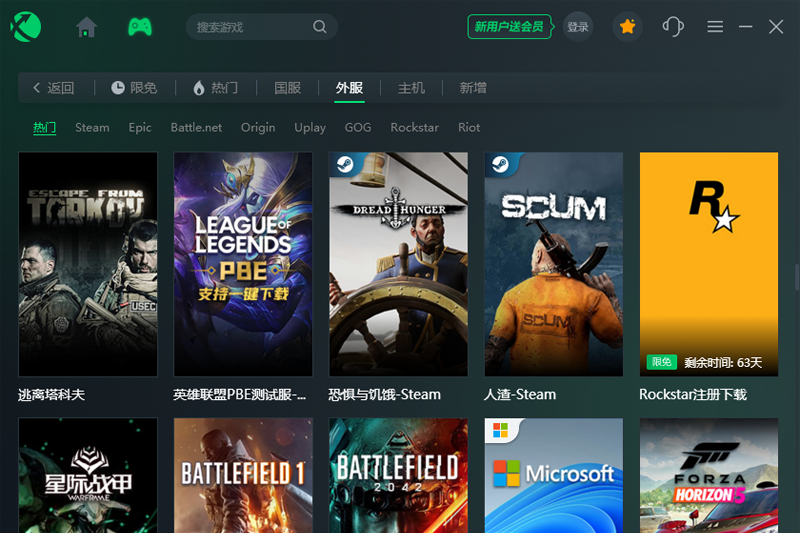Type in the 搜索游戏 search field
This screenshot has width=800, height=533.
[250, 27]
